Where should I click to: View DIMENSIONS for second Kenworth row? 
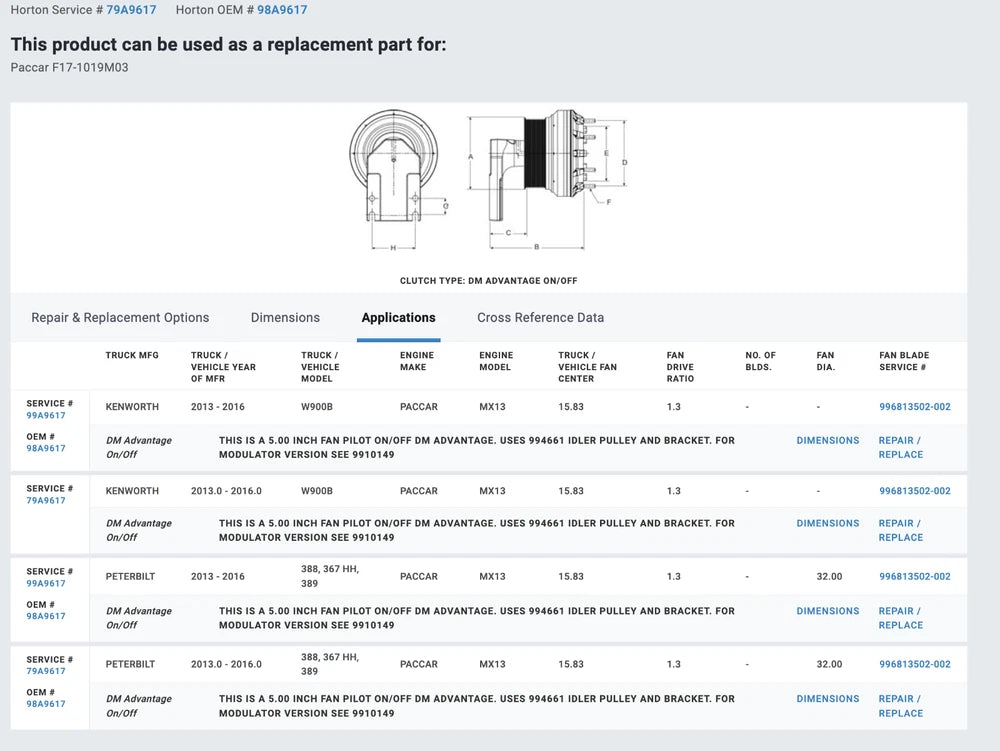tap(827, 523)
